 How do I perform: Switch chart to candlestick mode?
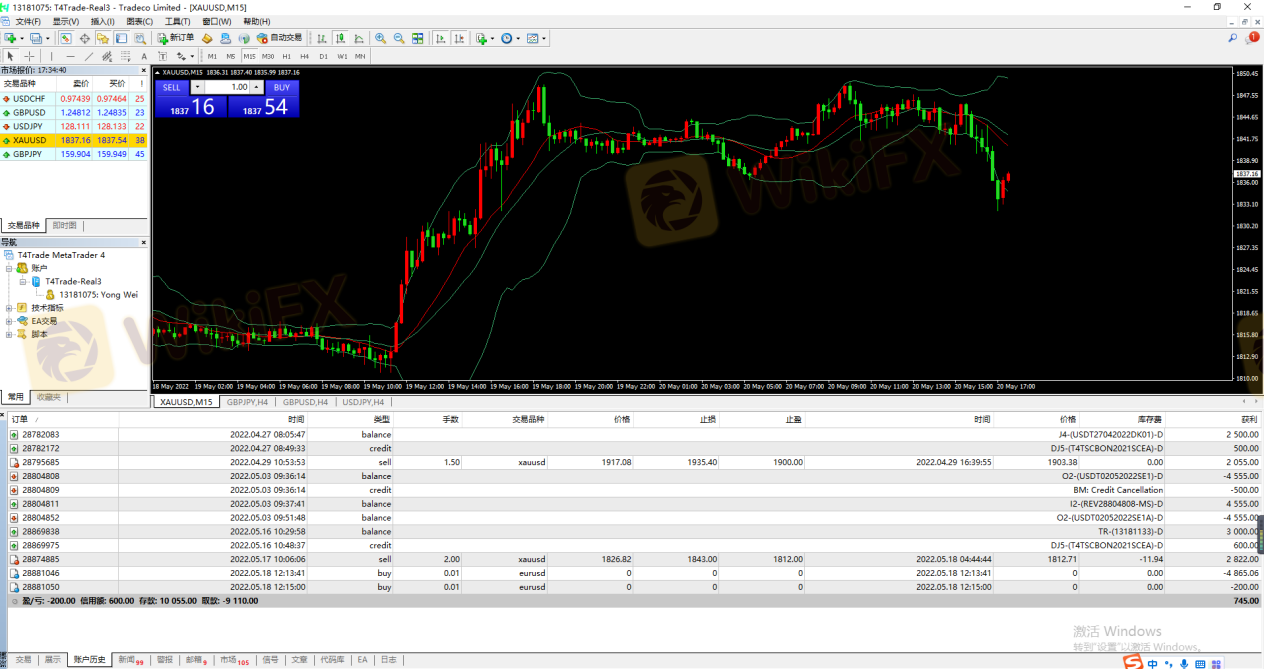[341, 38]
